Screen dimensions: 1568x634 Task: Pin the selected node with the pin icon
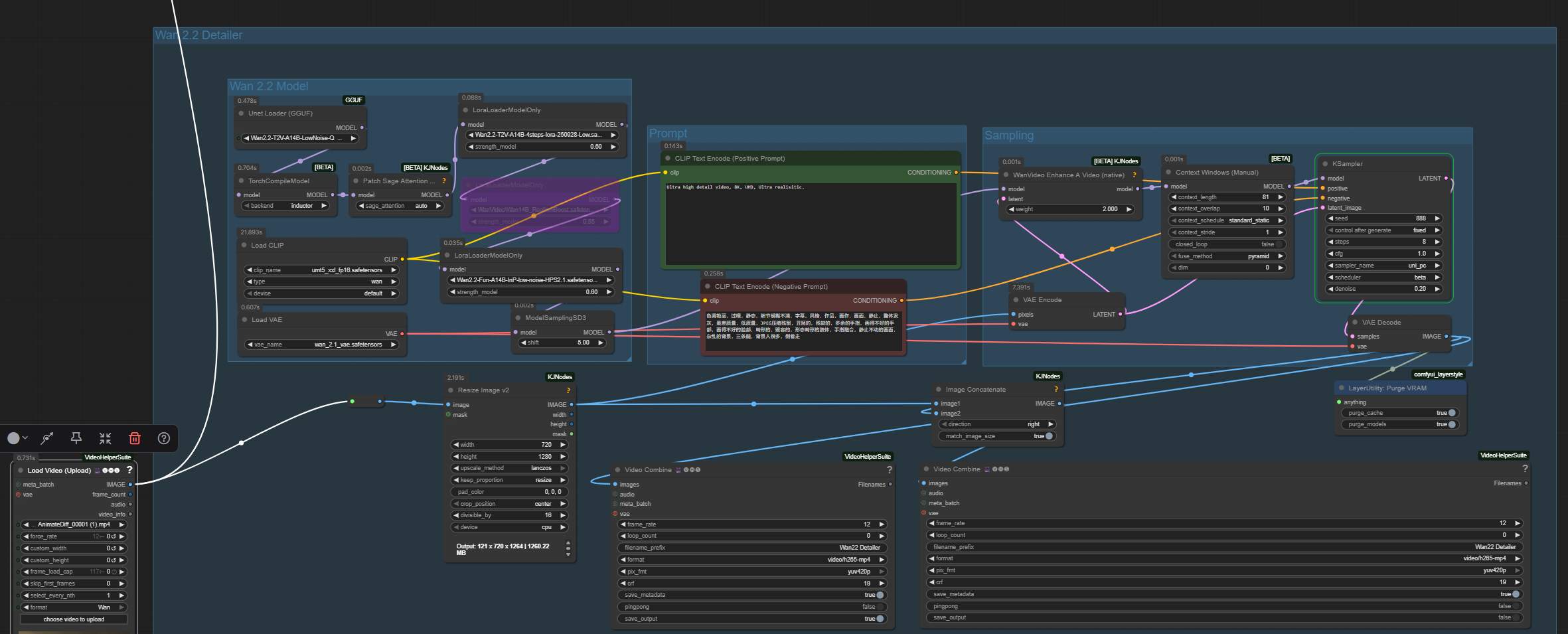click(x=76, y=438)
